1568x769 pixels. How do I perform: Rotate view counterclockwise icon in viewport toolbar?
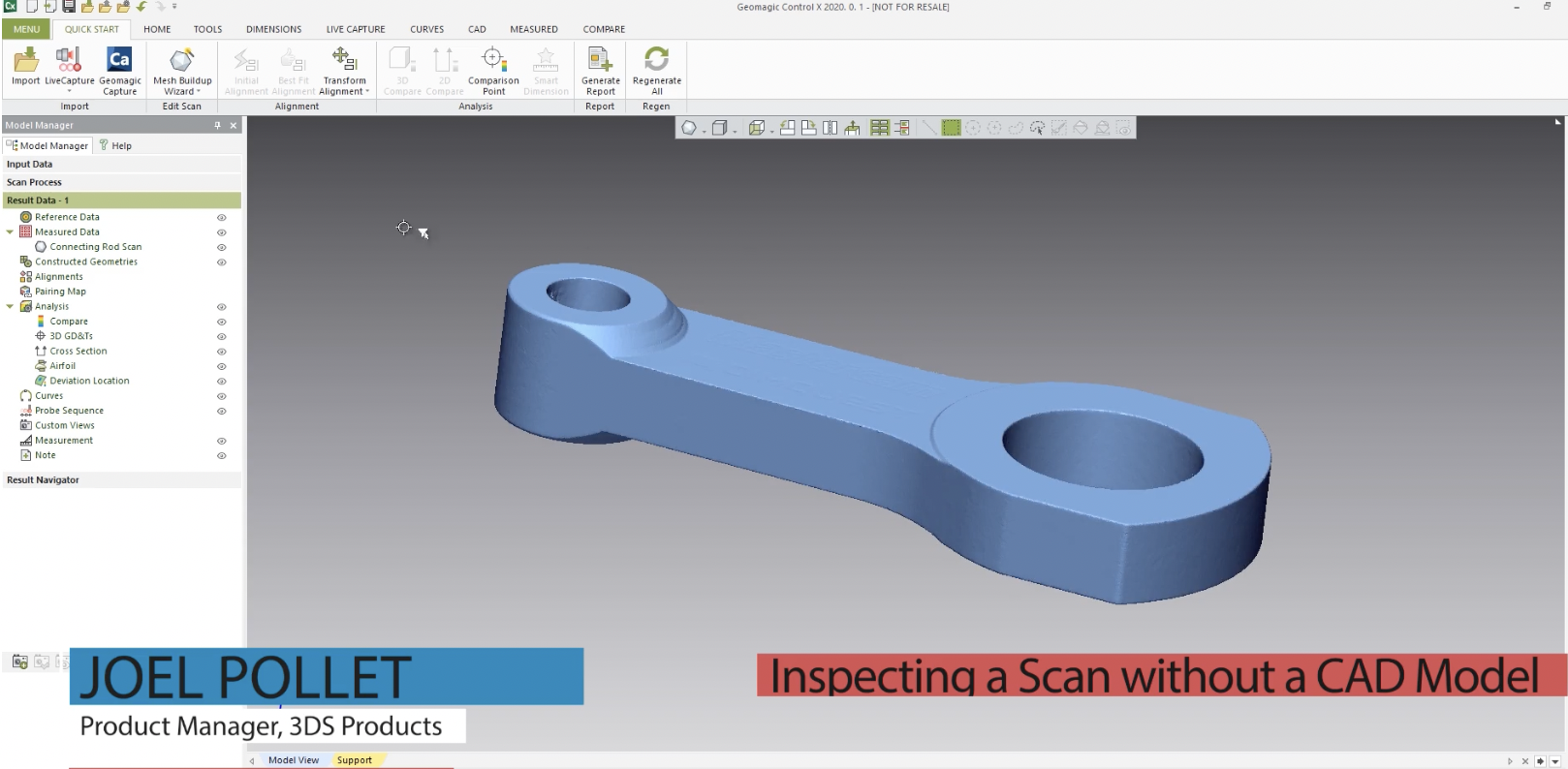coord(787,128)
